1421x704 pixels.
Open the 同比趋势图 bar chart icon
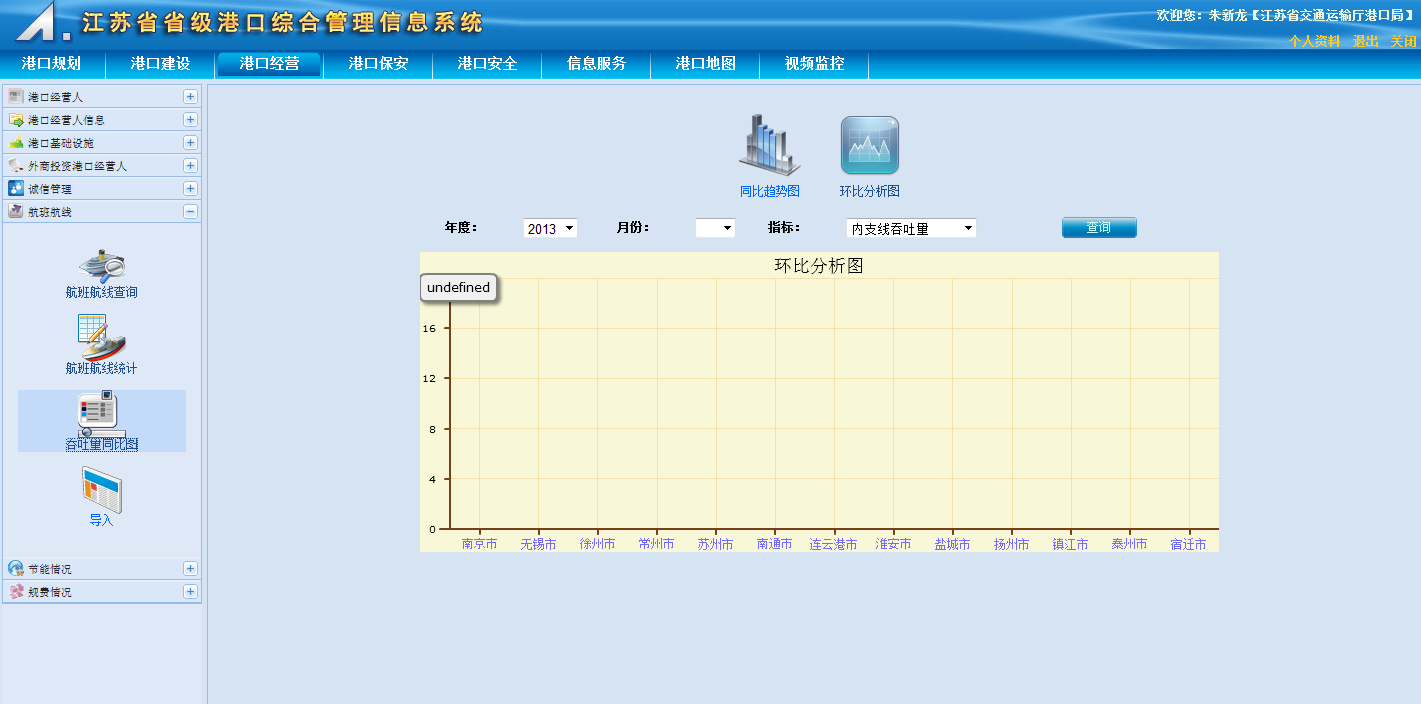[x=769, y=146]
